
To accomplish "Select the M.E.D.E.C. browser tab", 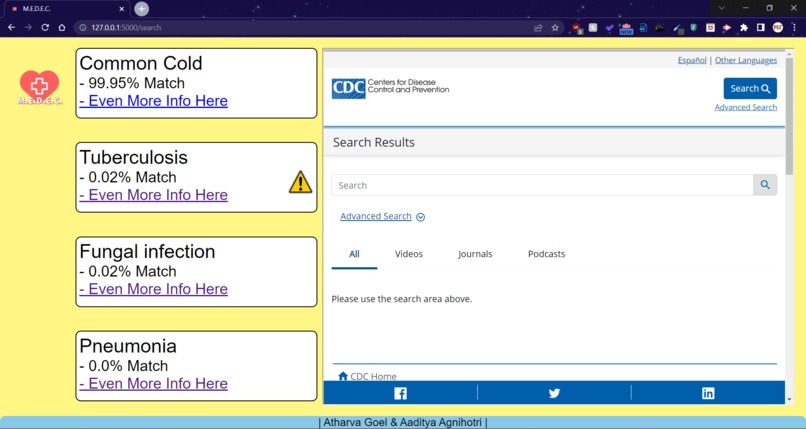I will (x=67, y=9).
